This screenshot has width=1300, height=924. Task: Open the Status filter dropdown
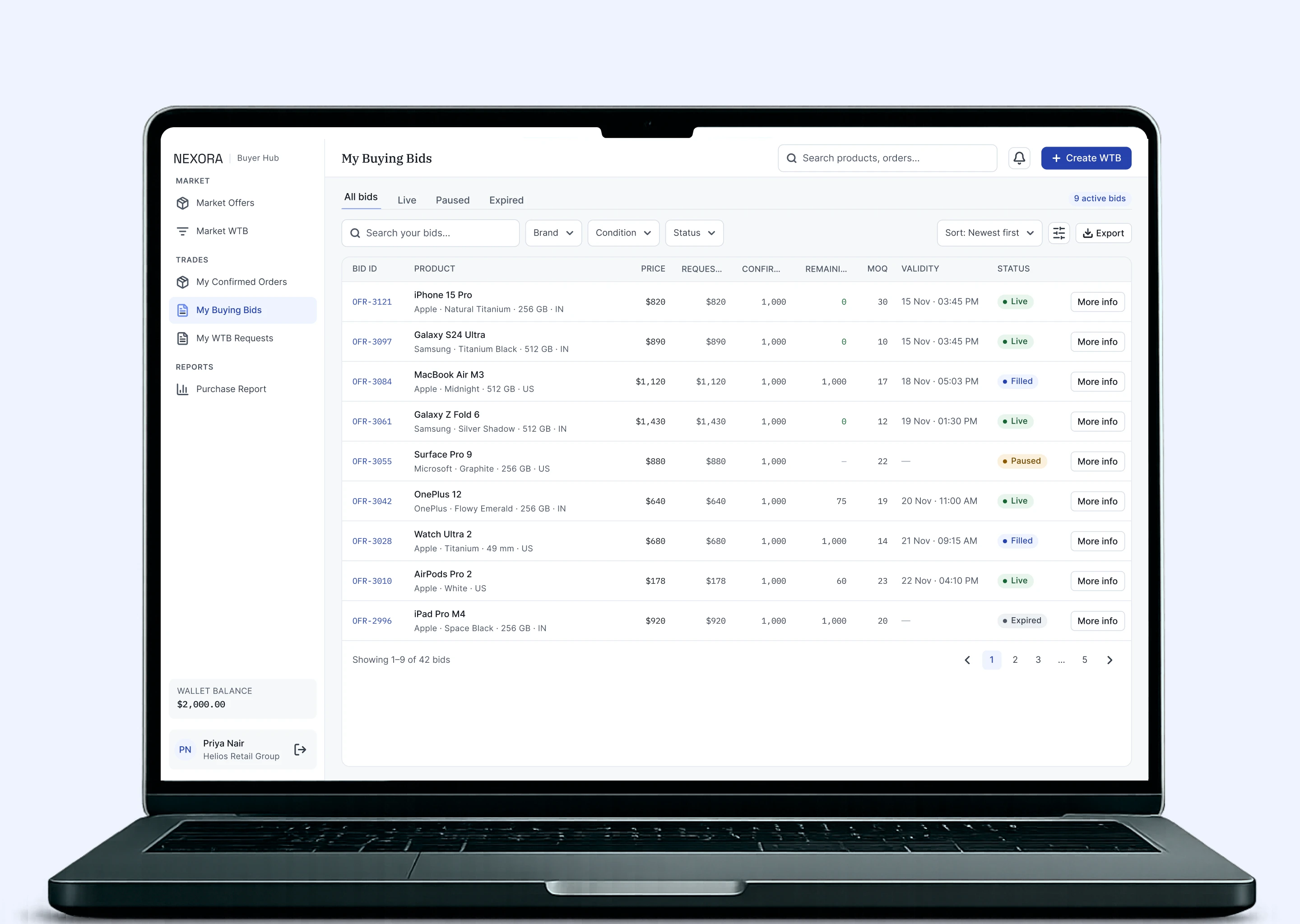tap(694, 233)
